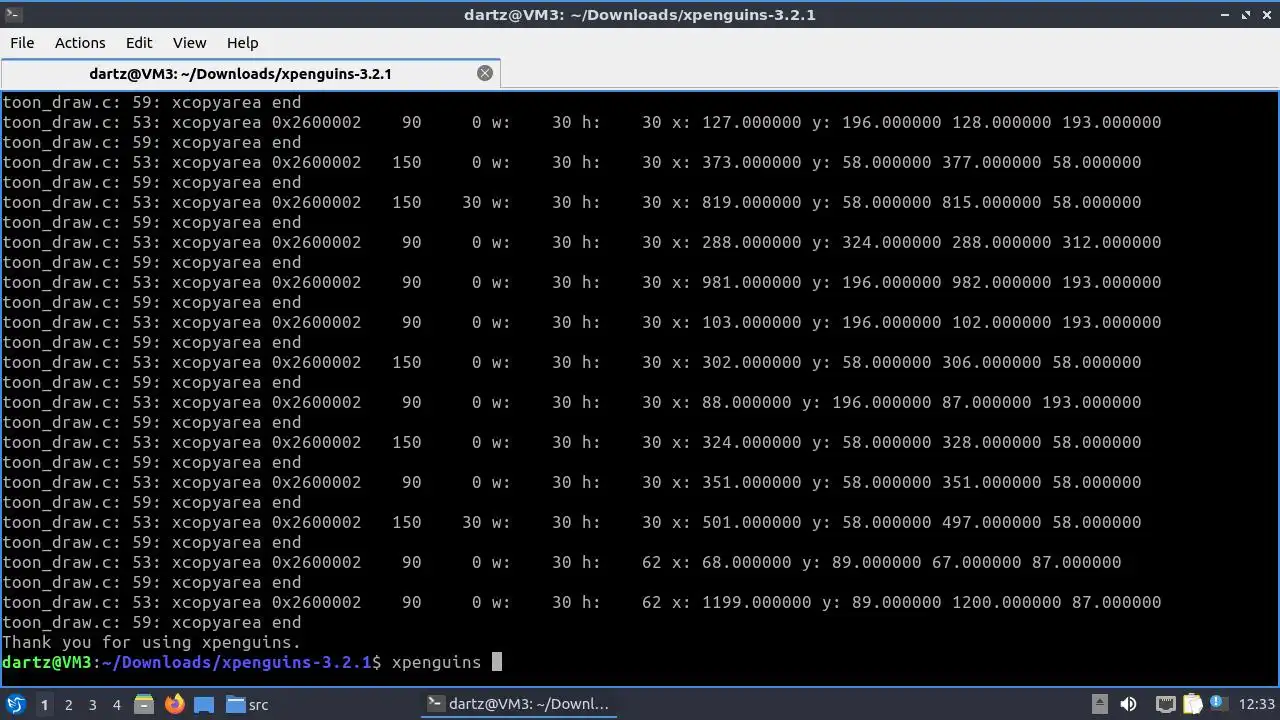The height and width of the screenshot is (720, 1280).
Task: Click the shell prompt dartz@VM3
Action: [46, 662]
